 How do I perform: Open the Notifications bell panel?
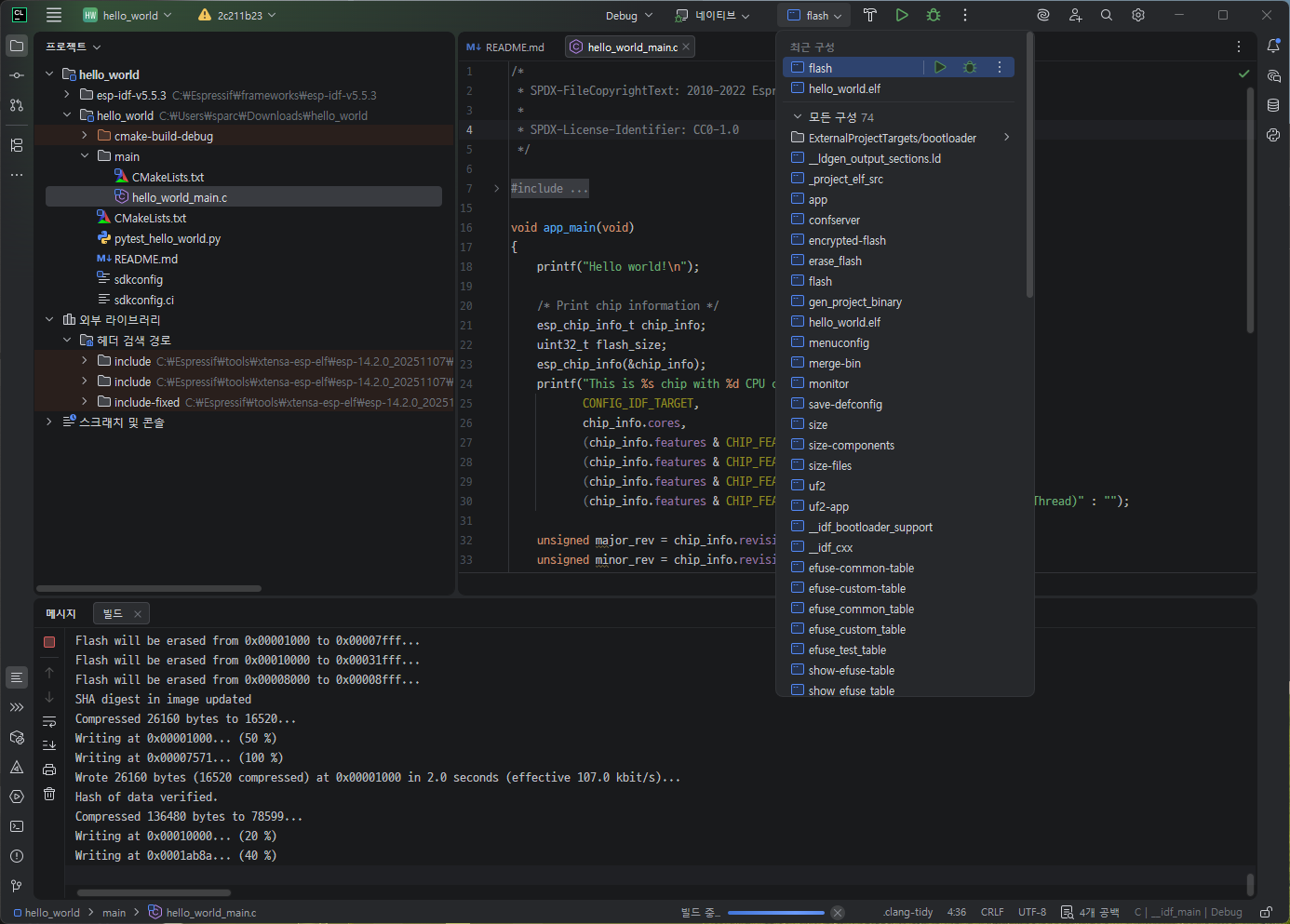click(x=1273, y=46)
